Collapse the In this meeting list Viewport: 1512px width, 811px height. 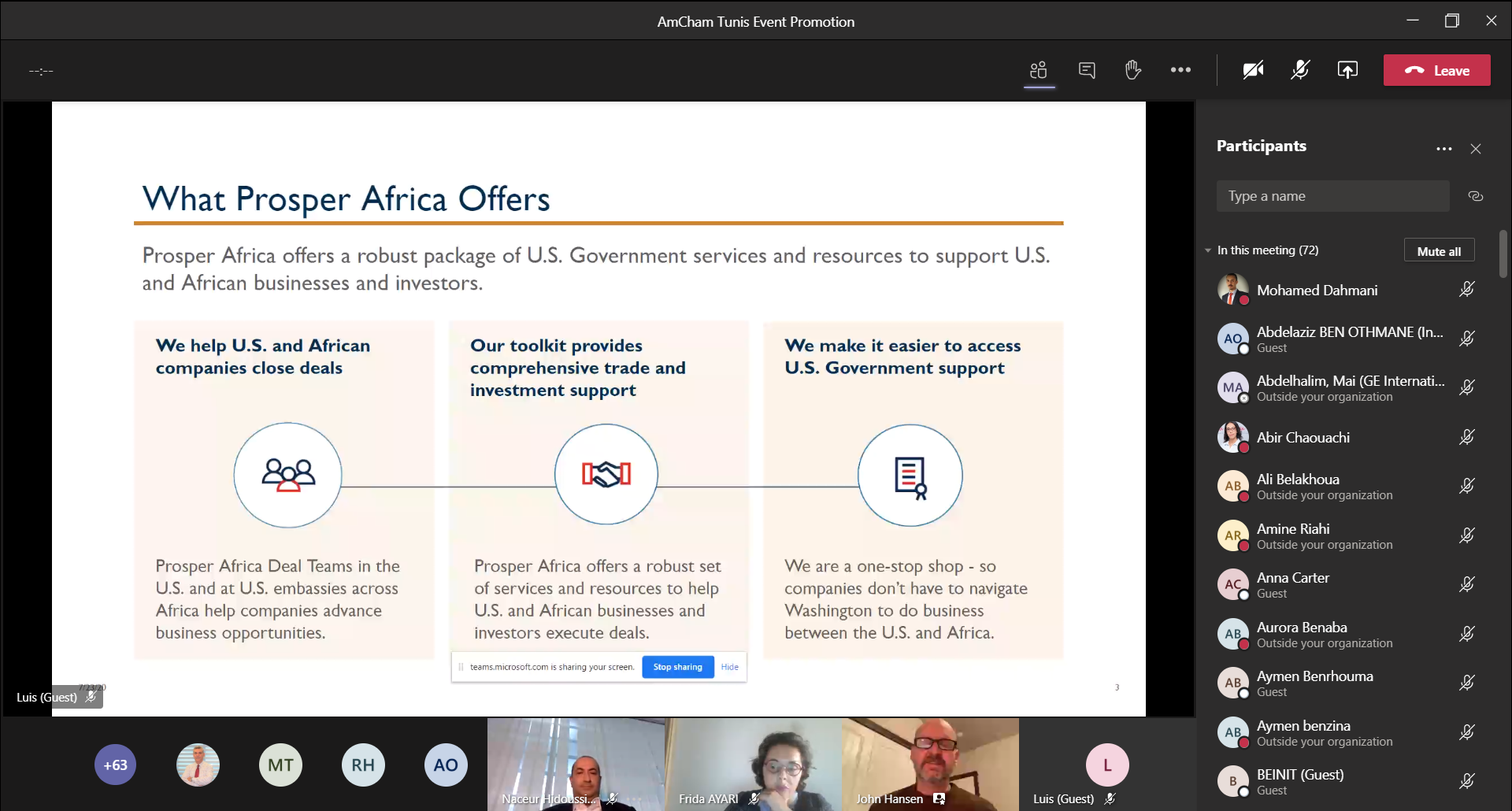[1208, 250]
